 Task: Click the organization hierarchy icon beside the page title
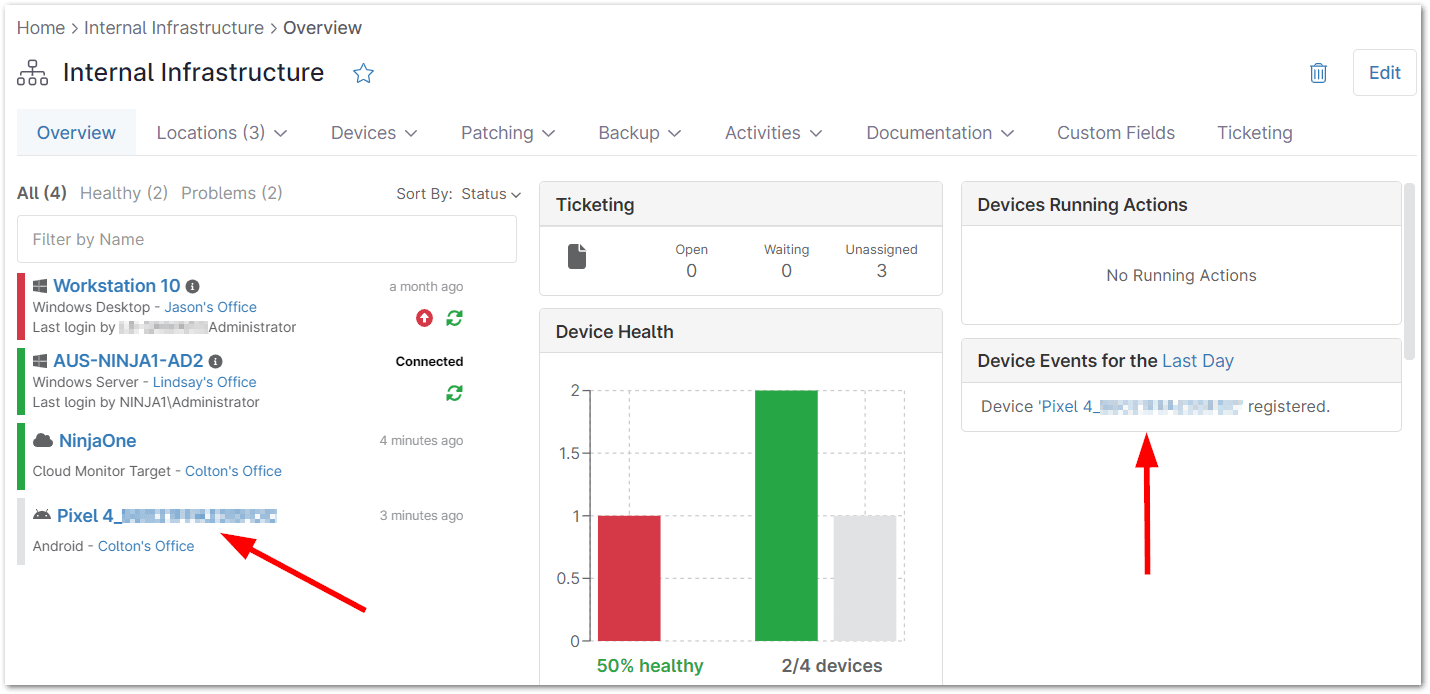click(32, 72)
